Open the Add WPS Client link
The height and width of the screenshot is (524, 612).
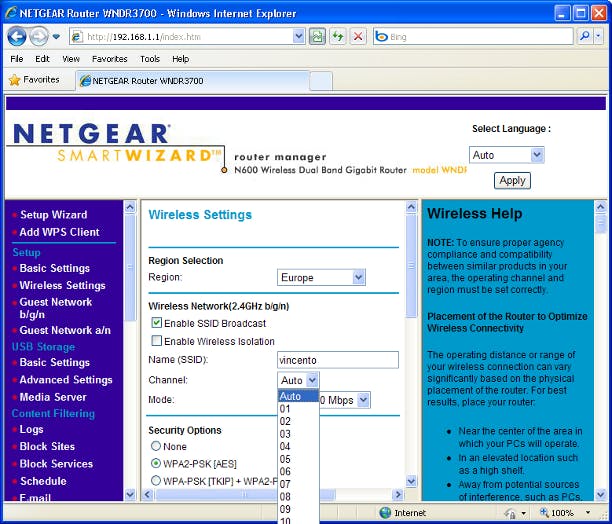59,232
